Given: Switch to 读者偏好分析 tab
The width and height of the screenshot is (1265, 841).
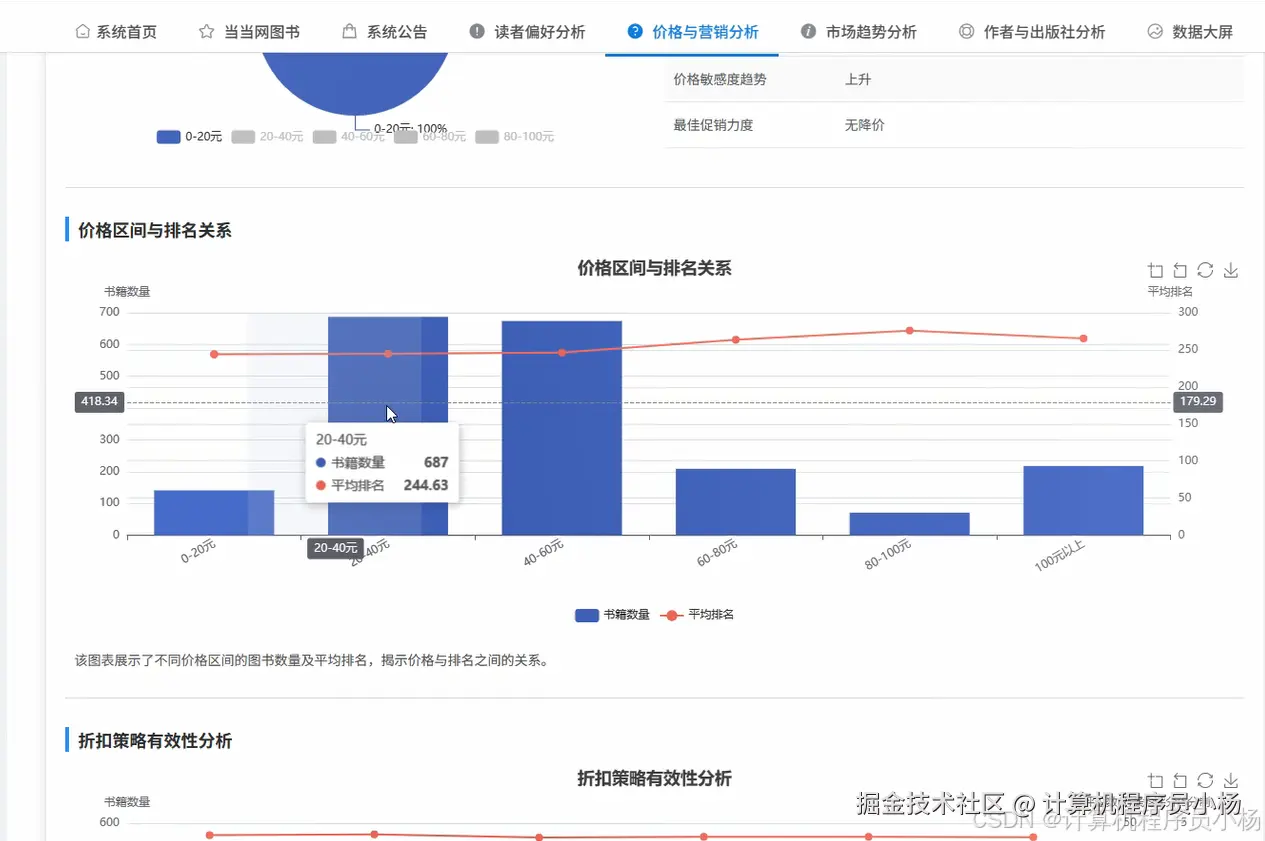Looking at the screenshot, I should [x=527, y=32].
